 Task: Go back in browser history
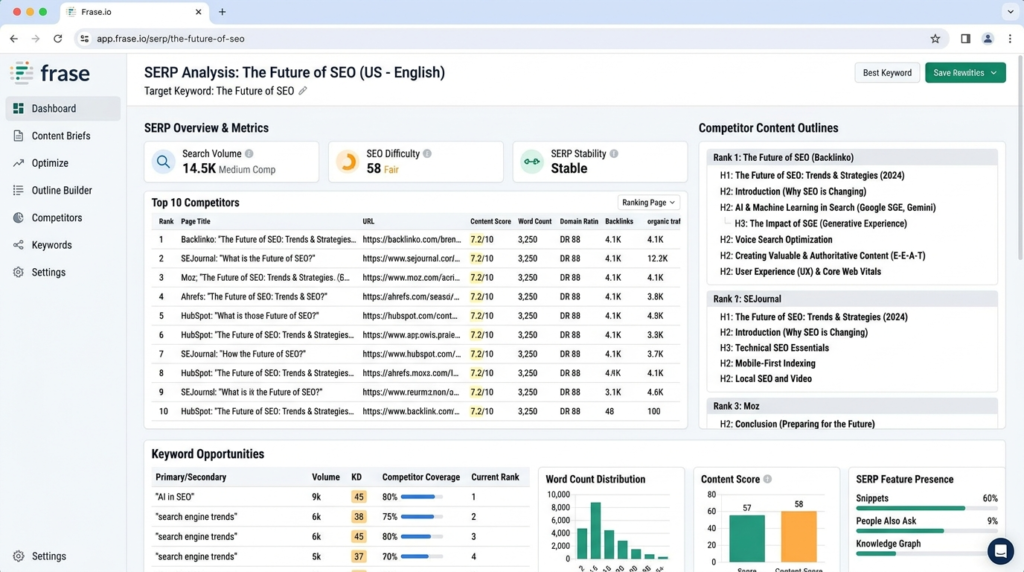(14, 39)
